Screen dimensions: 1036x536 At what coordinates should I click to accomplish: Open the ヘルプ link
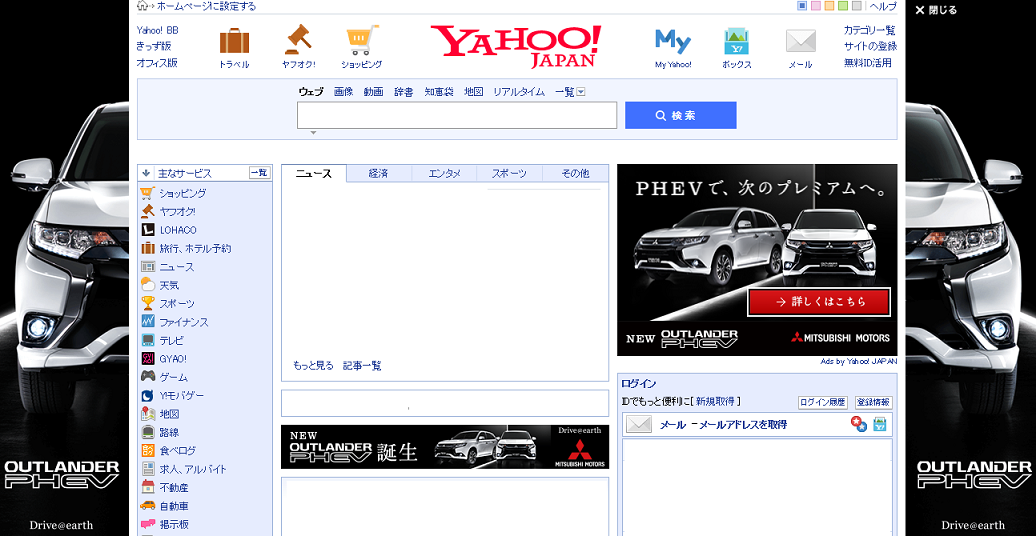pyautogui.click(x=883, y=7)
